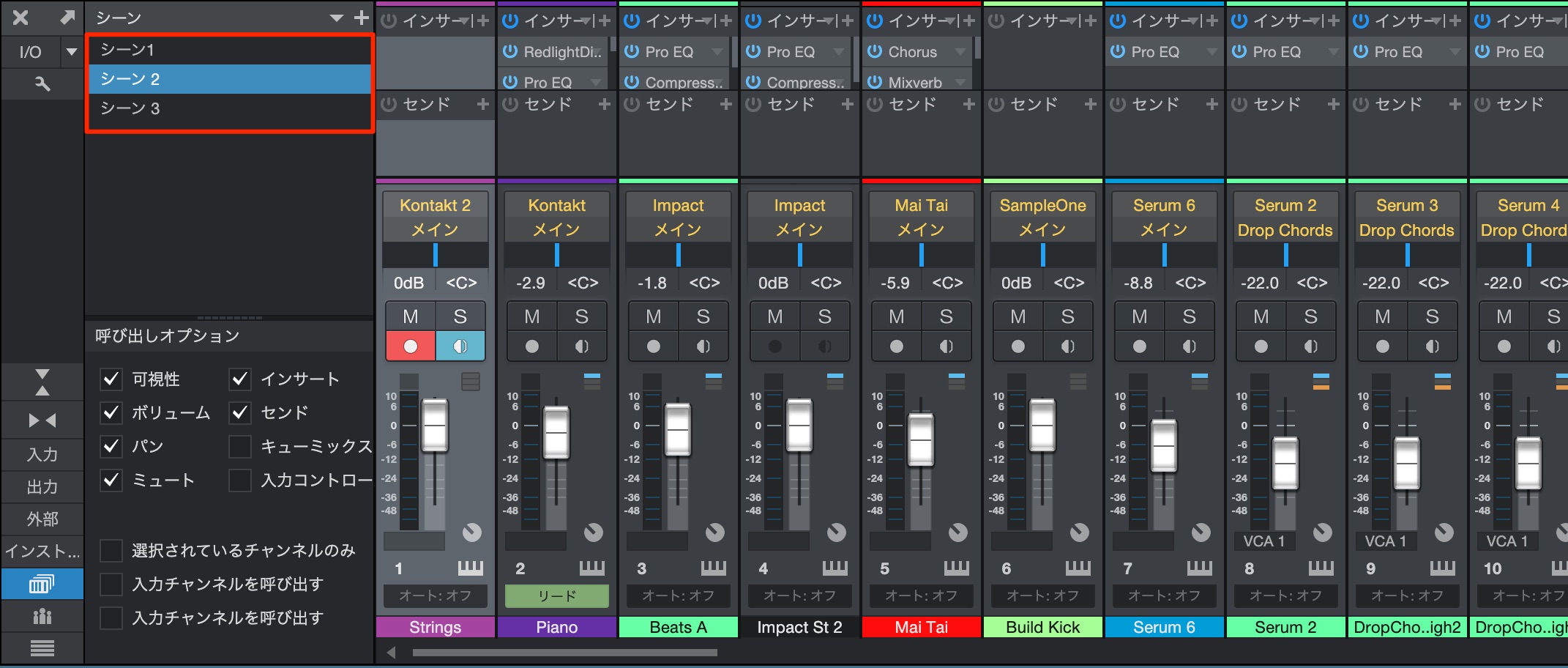Open the channel list lines icon
This screenshot has width=1568, height=668.
[42, 648]
